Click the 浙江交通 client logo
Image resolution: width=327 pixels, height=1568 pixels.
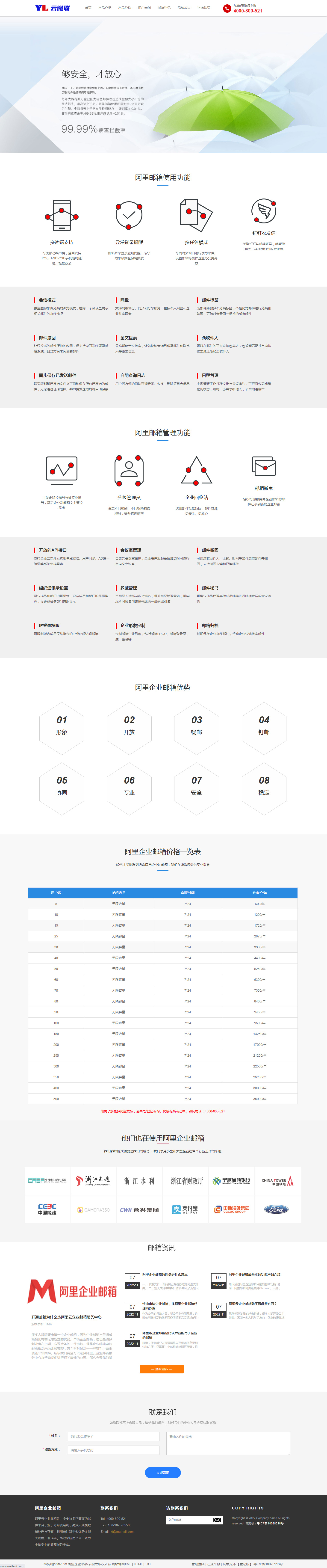coord(93,1181)
